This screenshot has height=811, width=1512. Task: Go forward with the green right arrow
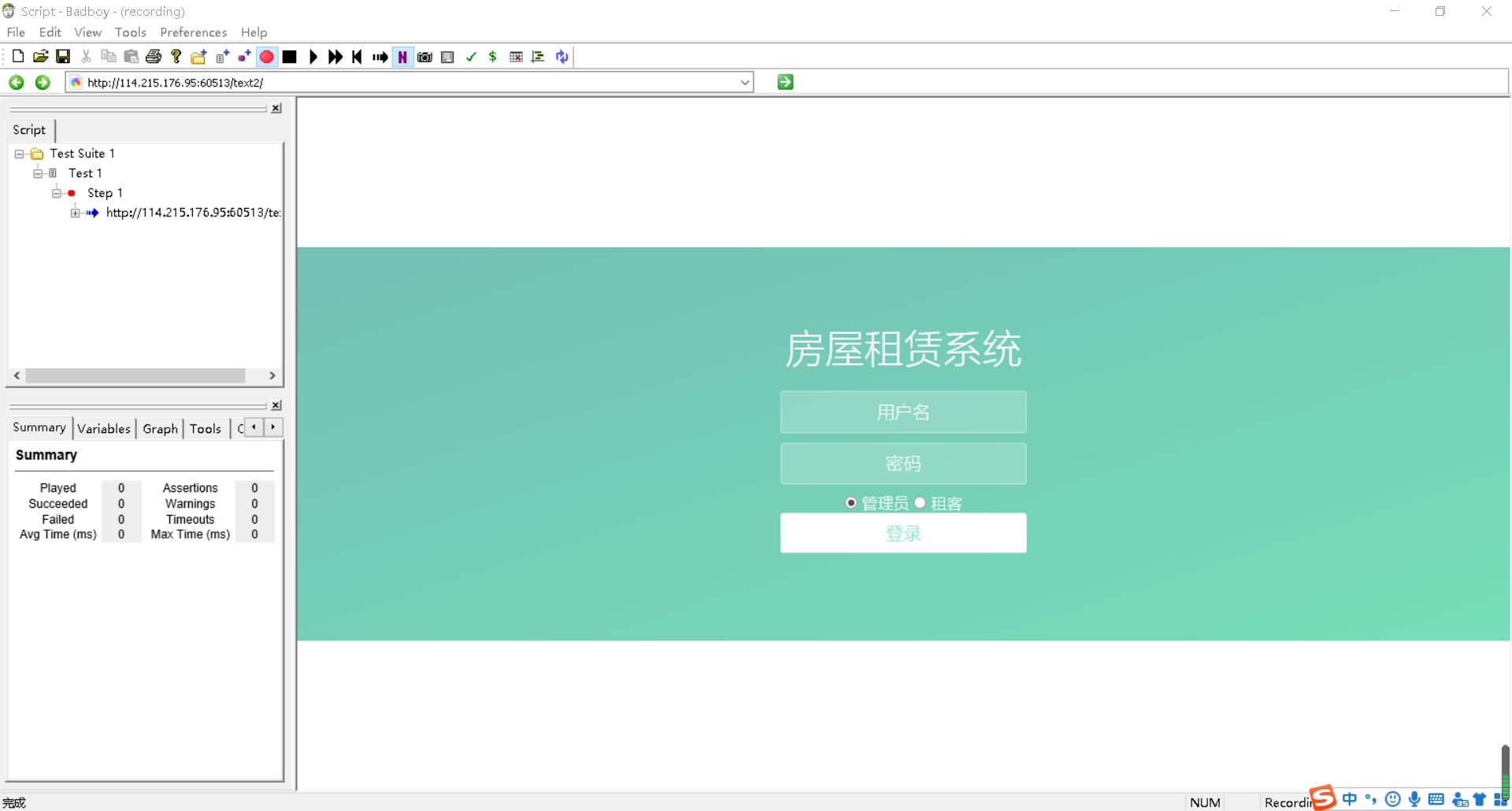tap(43, 82)
